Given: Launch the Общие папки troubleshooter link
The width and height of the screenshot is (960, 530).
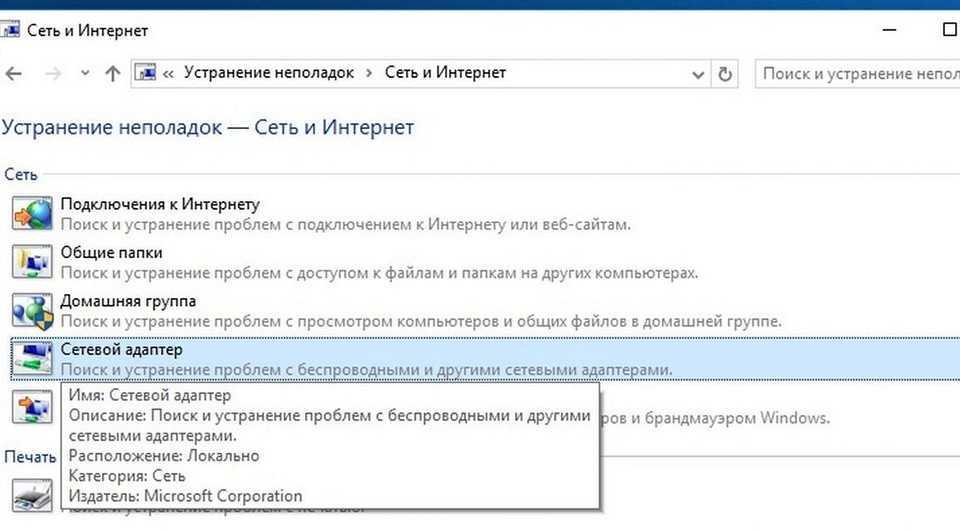Looking at the screenshot, I should click(112, 252).
